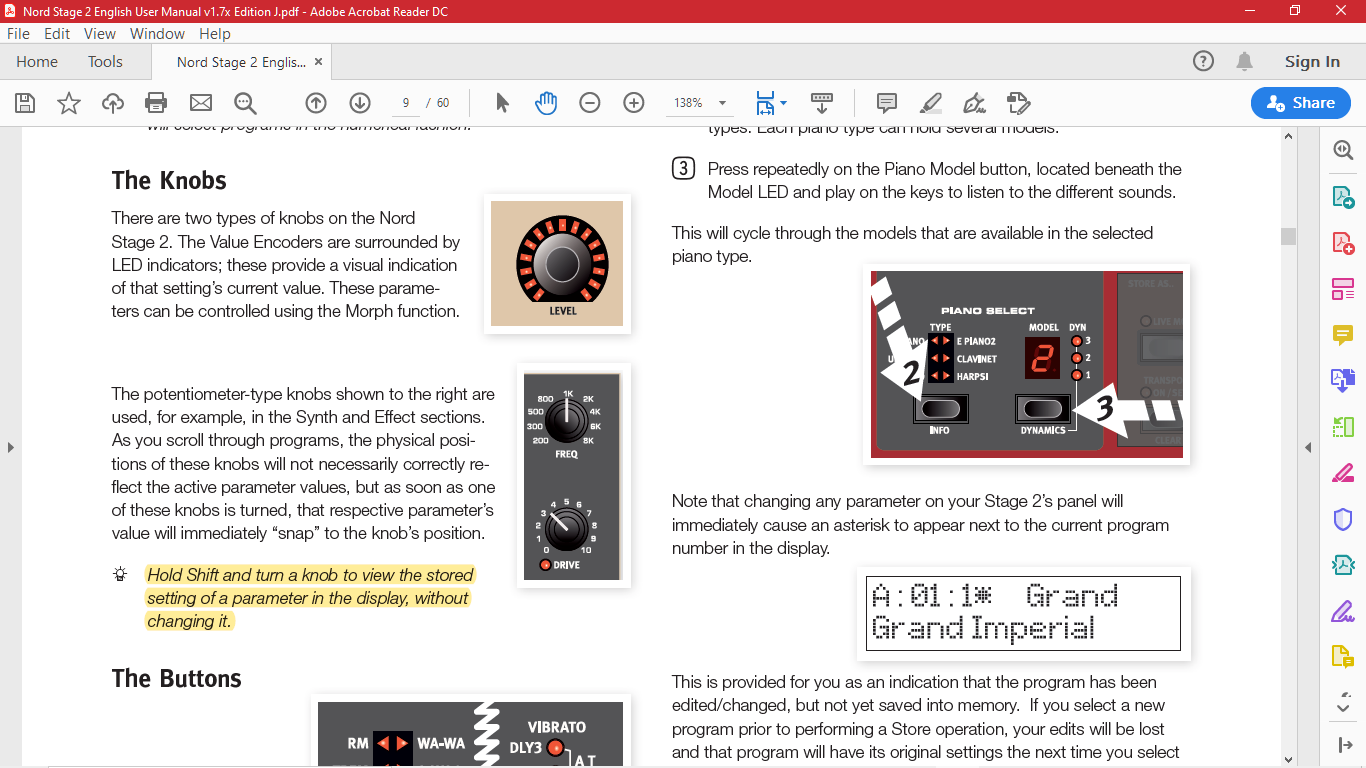Image resolution: width=1366 pixels, height=768 pixels.
Task: Select the highlighter pen tool
Action: 930,103
